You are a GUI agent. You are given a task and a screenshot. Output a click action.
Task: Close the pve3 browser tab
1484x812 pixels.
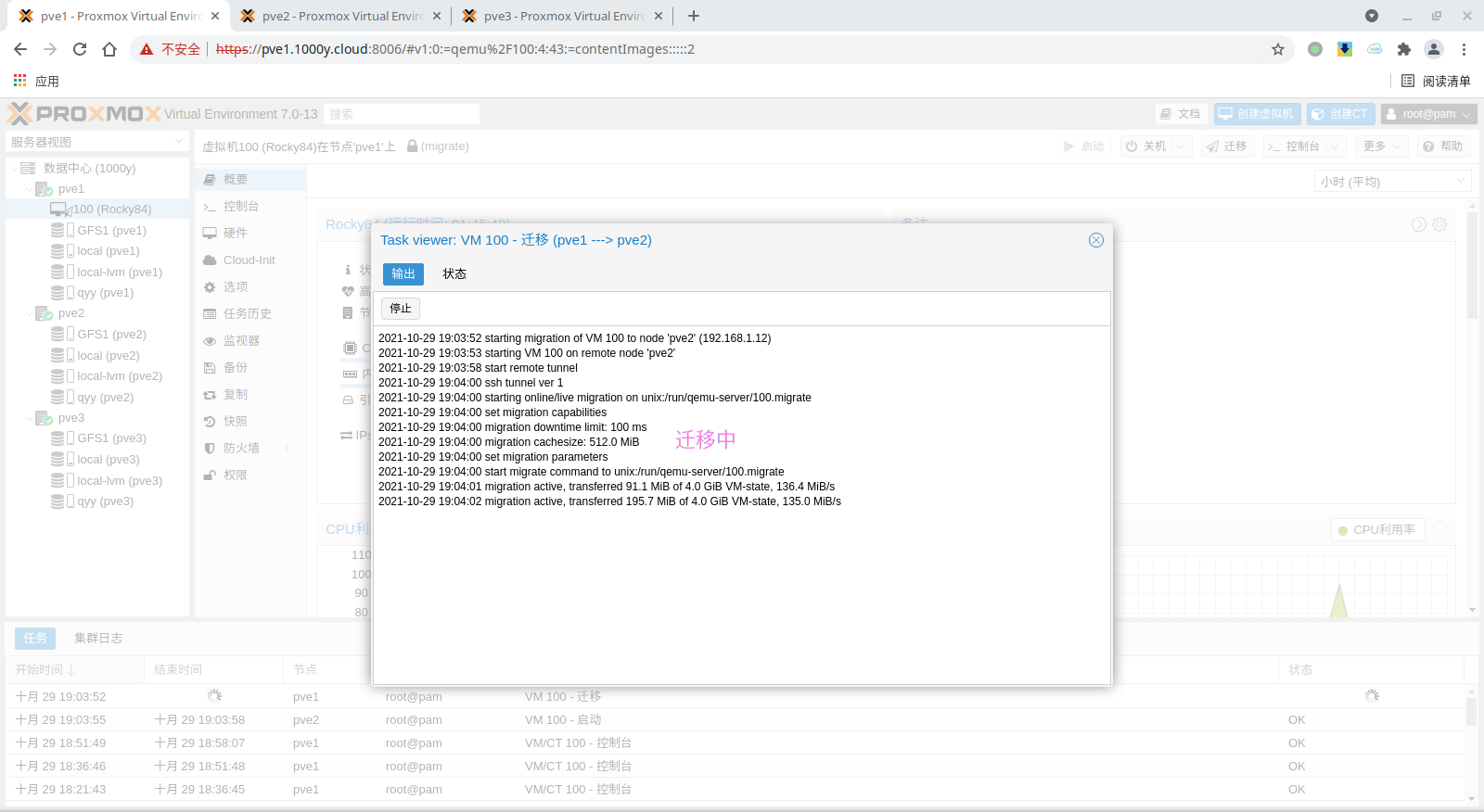pos(659,16)
